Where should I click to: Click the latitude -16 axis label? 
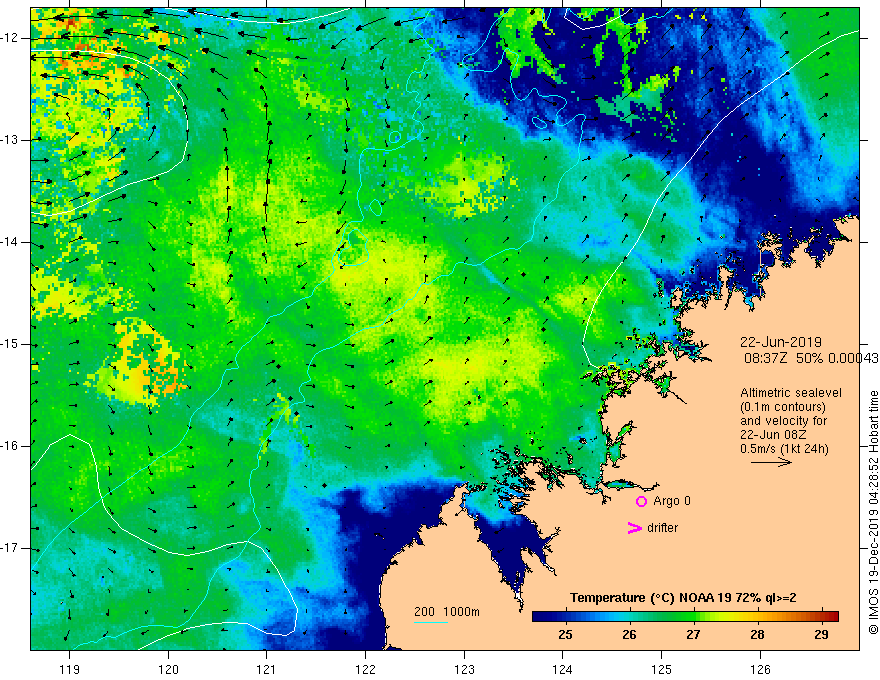coord(10,446)
